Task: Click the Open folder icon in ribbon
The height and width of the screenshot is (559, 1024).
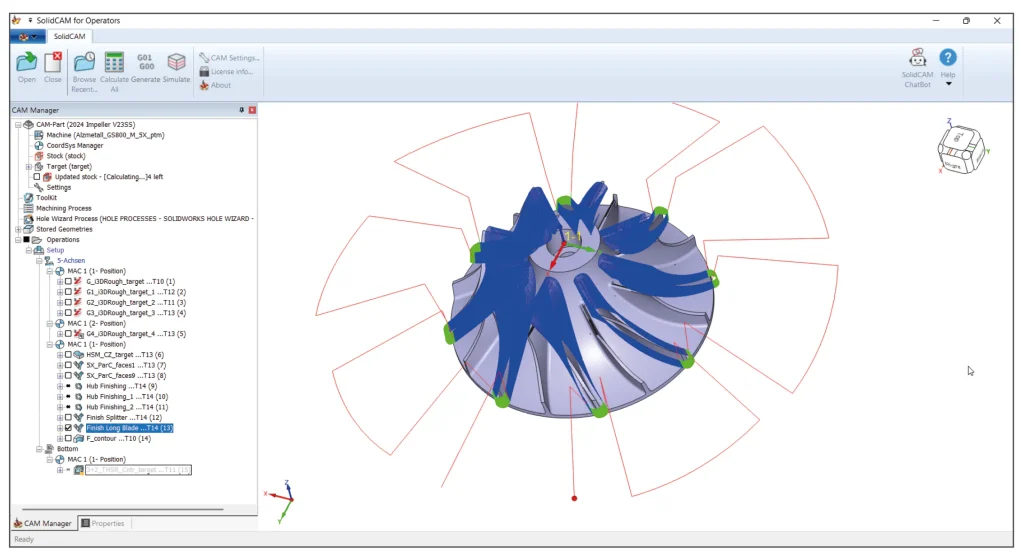Action: (x=27, y=63)
